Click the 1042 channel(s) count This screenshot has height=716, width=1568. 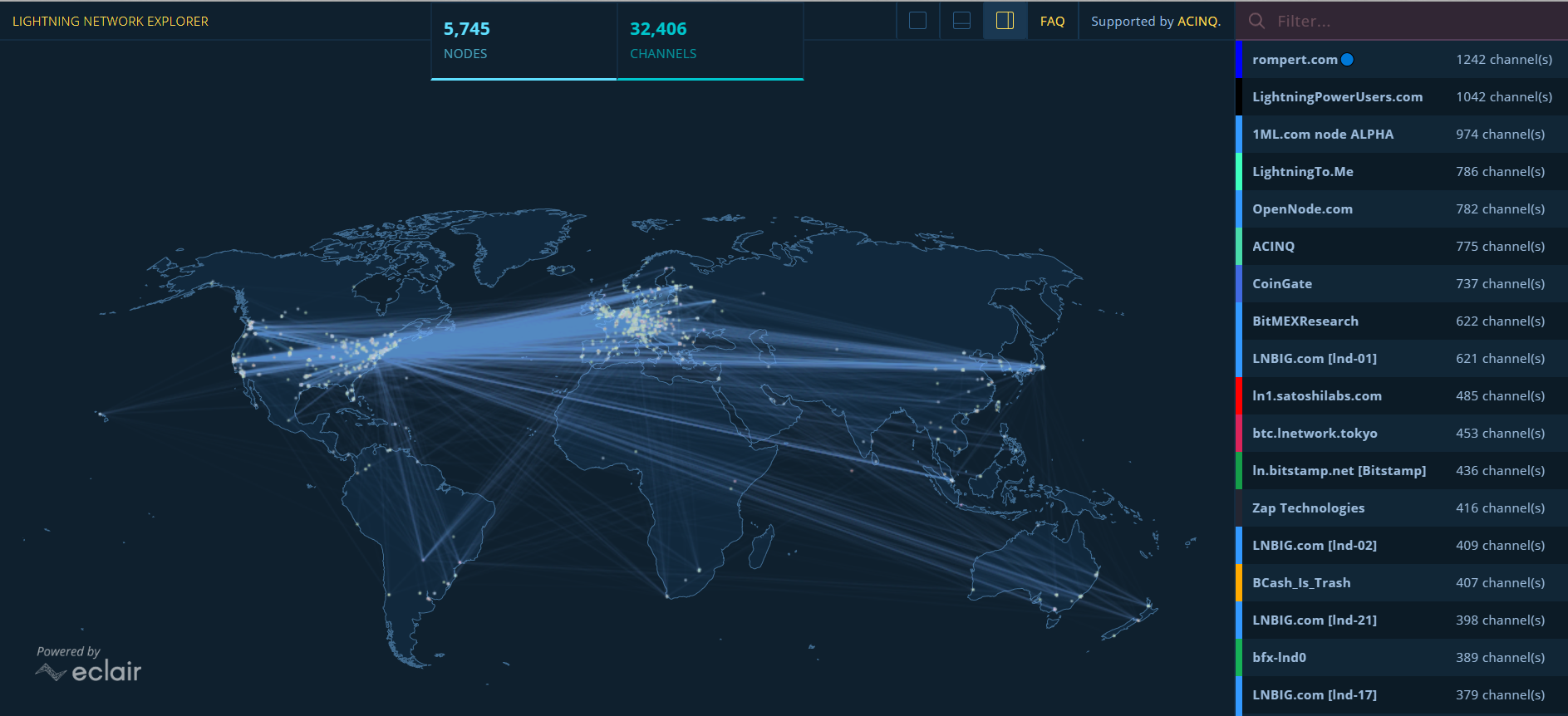point(1504,96)
